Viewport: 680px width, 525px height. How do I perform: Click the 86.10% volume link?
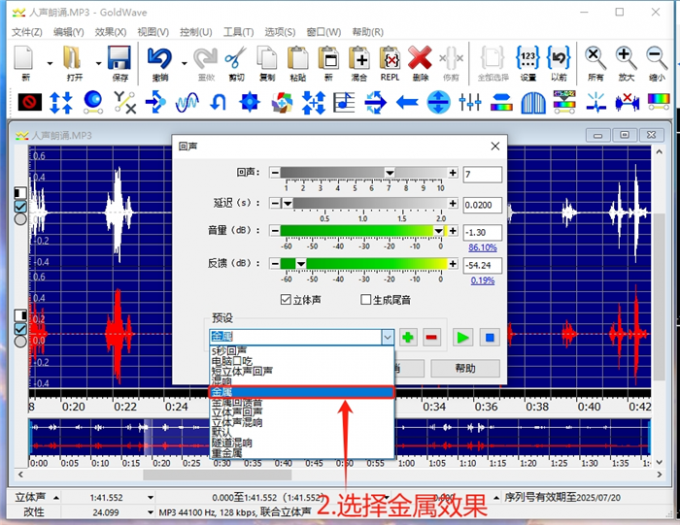pos(482,248)
